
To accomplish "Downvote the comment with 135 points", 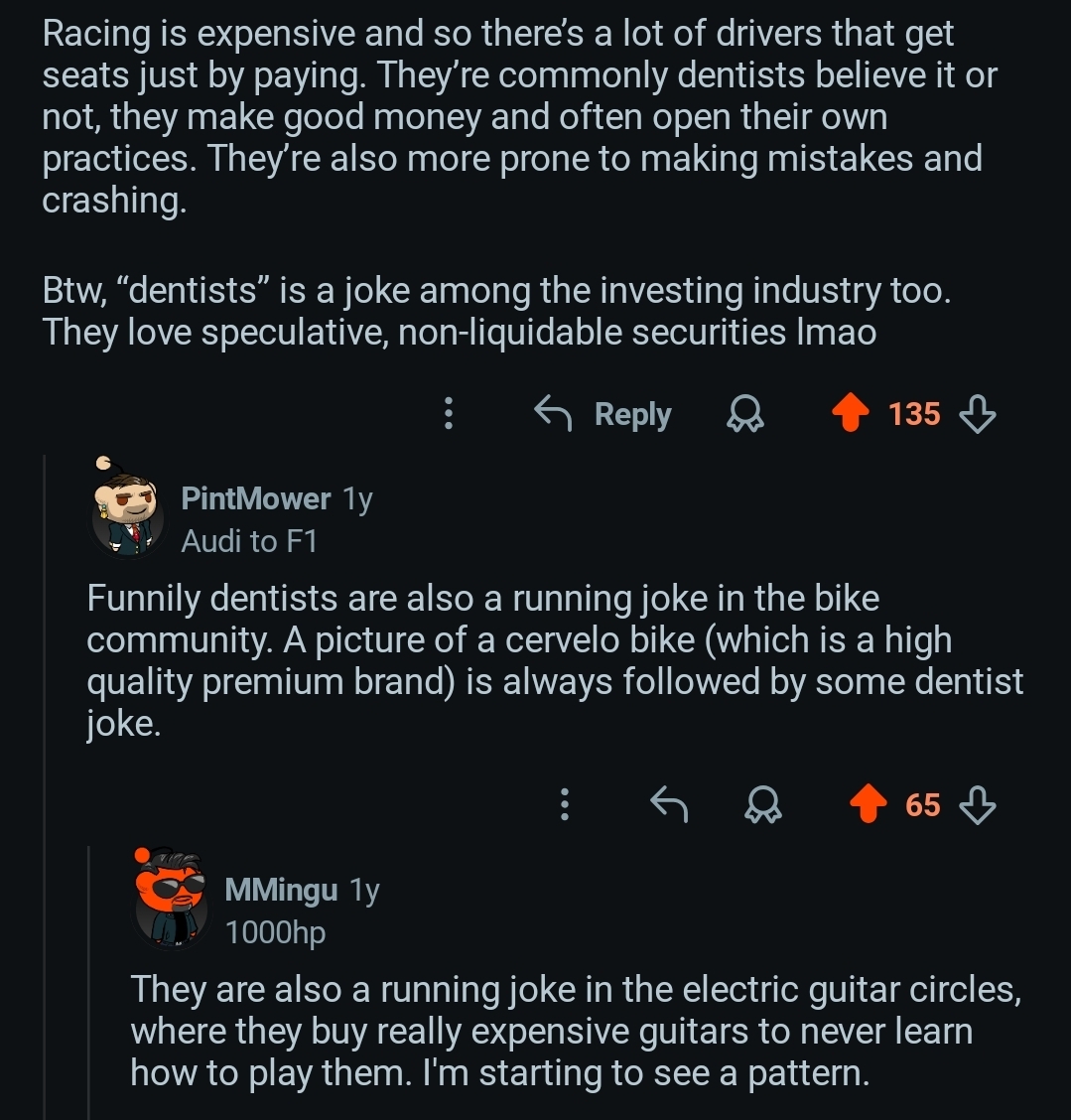I will click(x=979, y=414).
